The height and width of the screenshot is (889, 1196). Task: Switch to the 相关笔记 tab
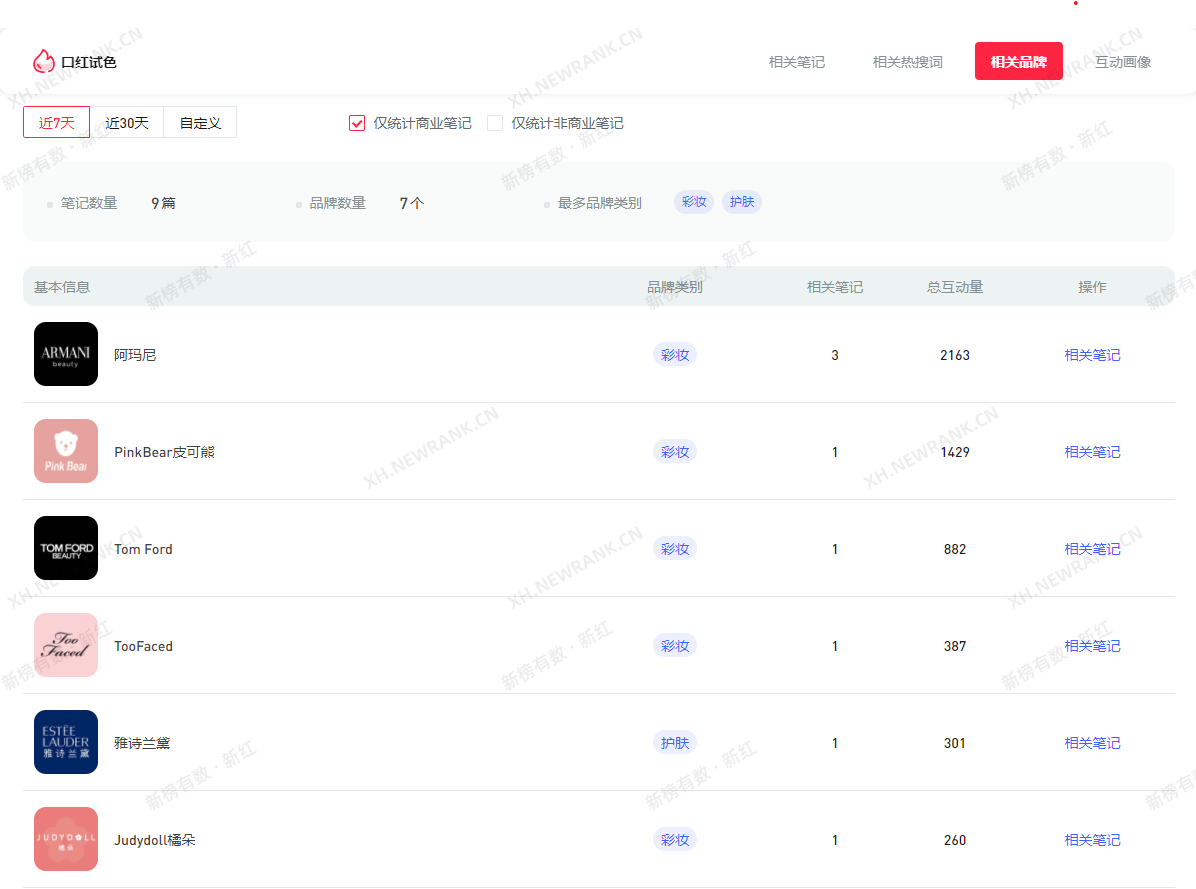796,62
